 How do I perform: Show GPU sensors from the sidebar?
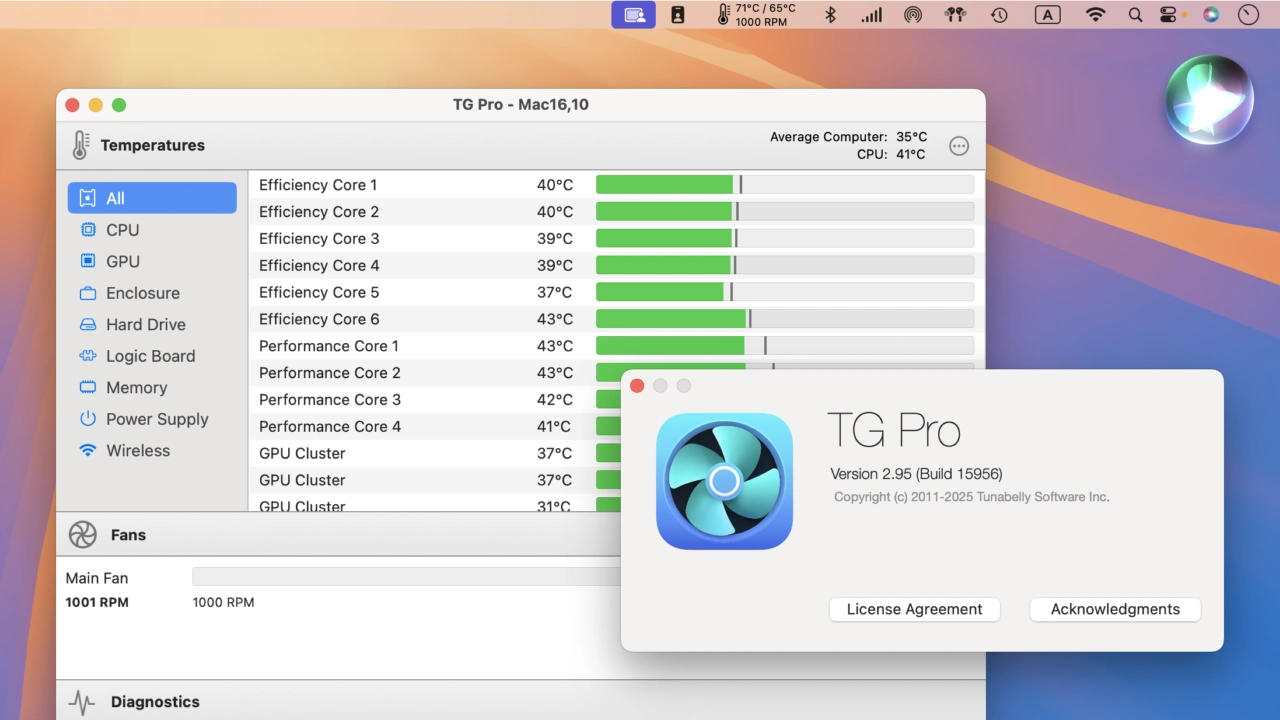(122, 261)
